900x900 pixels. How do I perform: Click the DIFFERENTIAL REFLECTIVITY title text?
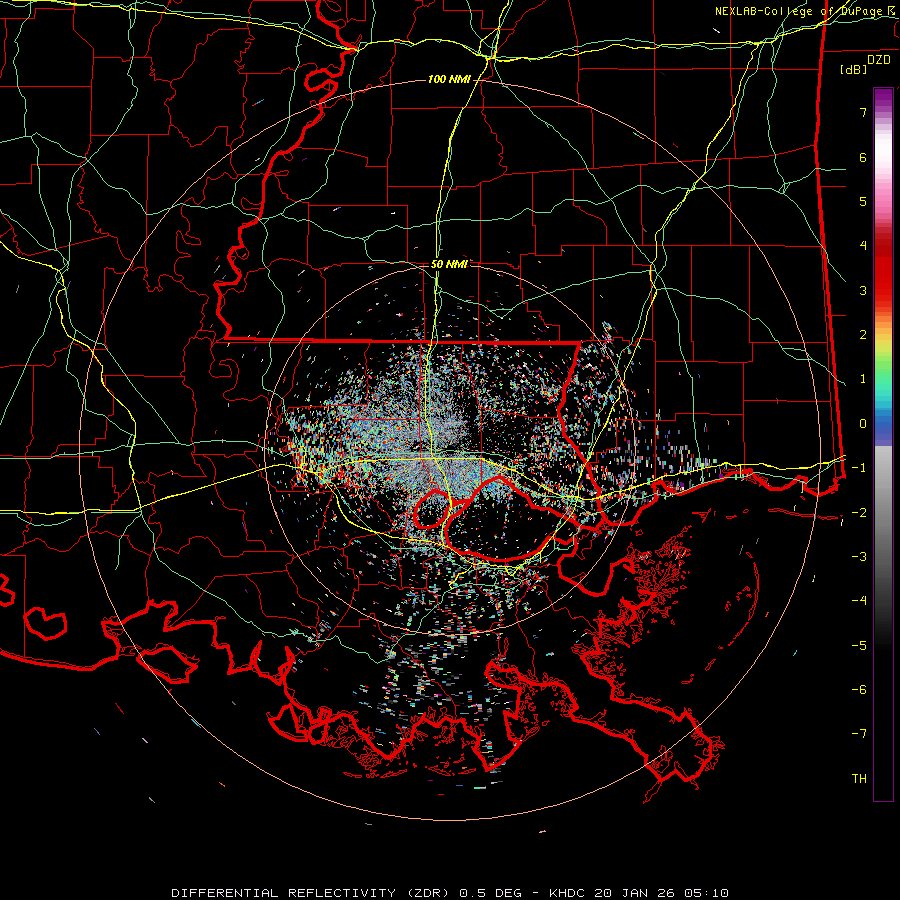click(x=284, y=893)
